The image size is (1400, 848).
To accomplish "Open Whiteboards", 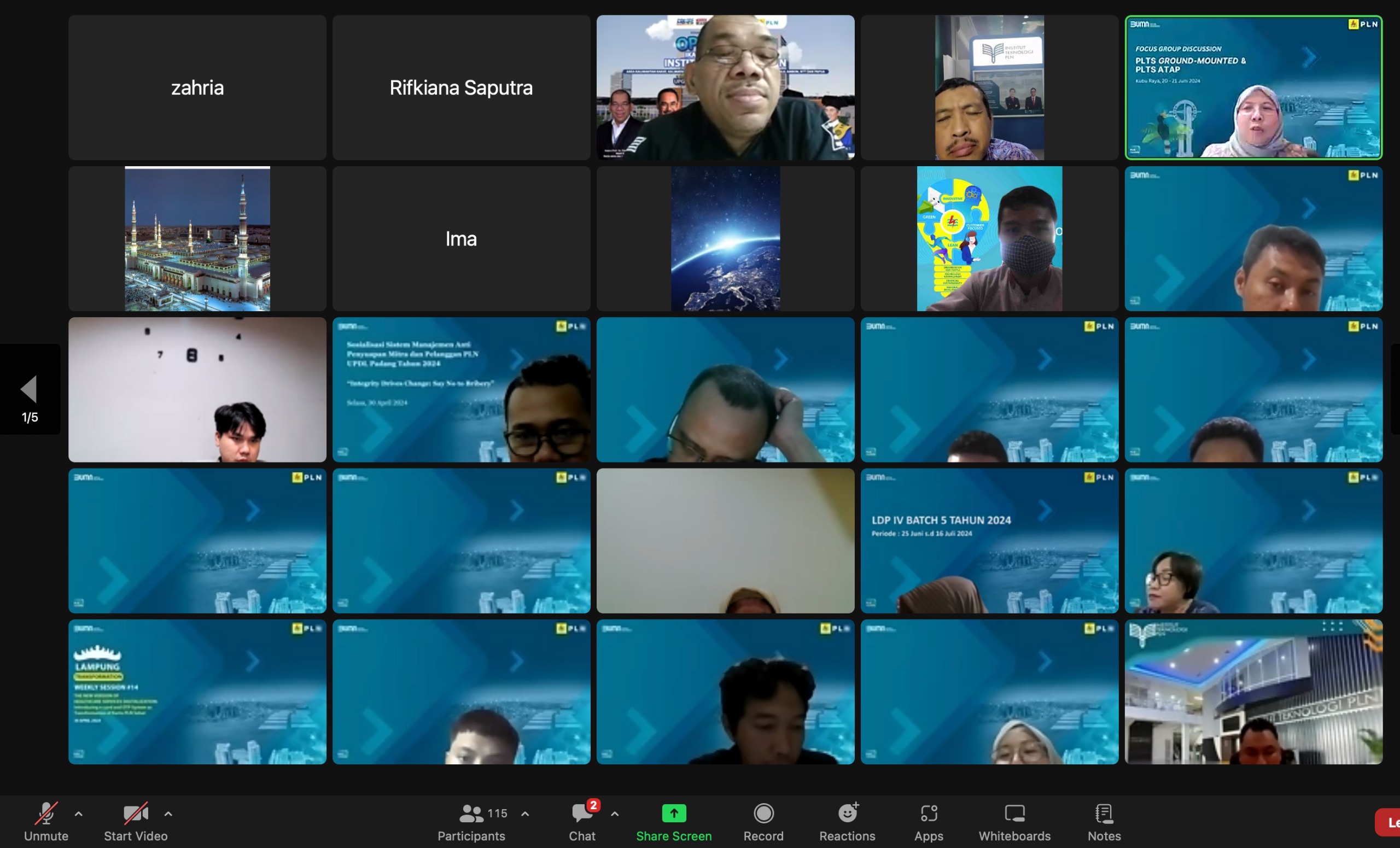I will (1014, 821).
